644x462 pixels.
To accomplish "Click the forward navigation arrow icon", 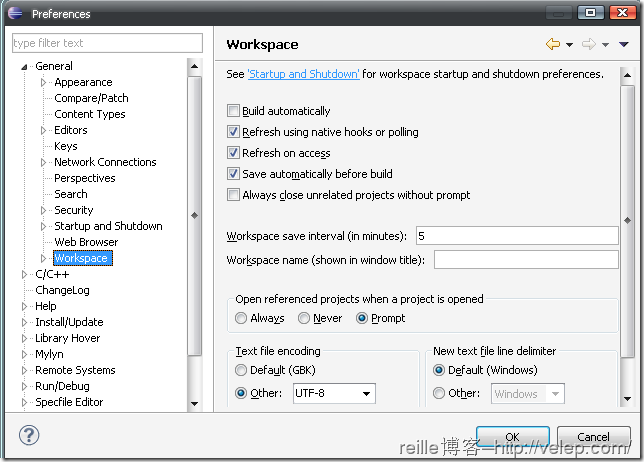I will pyautogui.click(x=588, y=44).
